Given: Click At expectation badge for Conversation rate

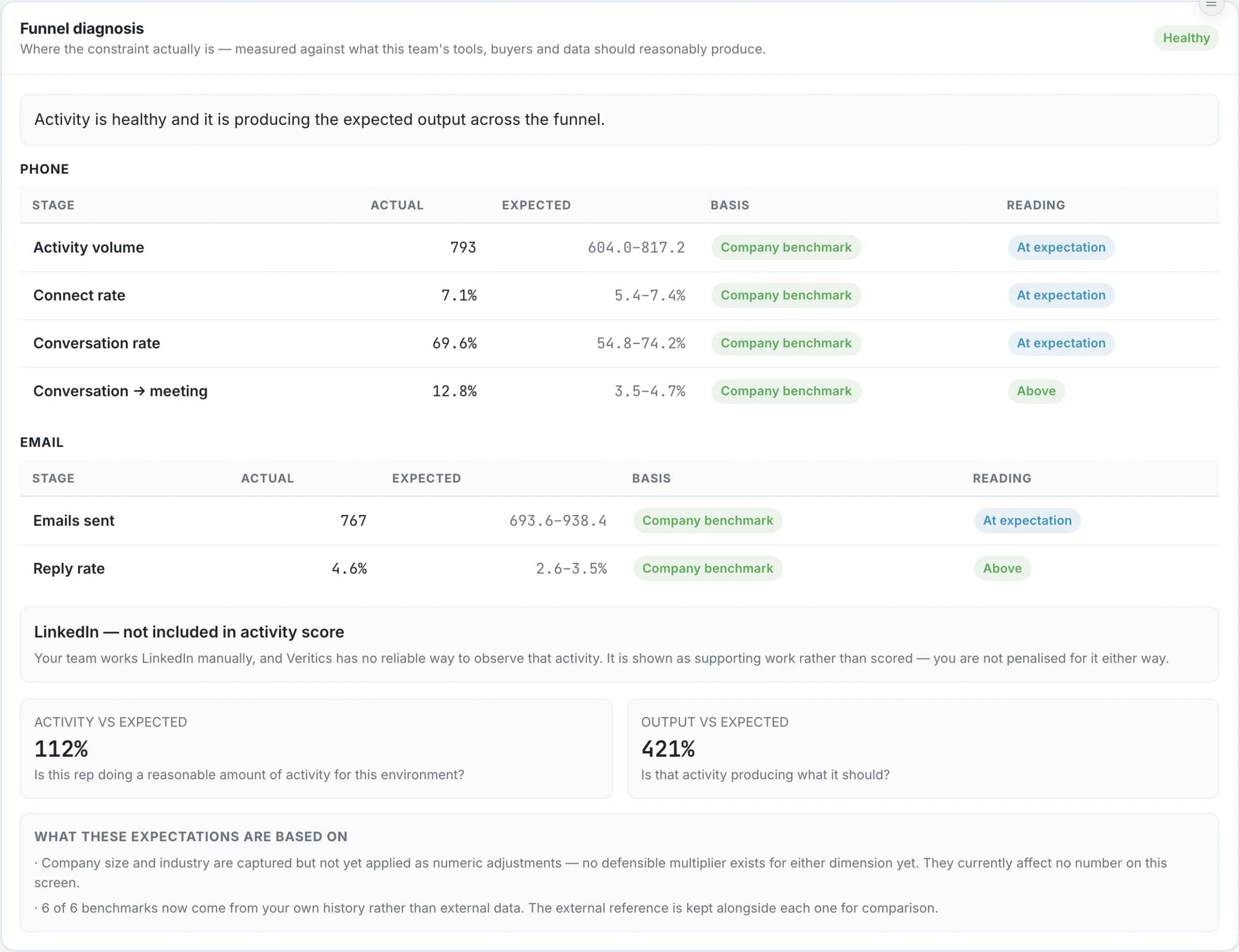Looking at the screenshot, I should point(1060,343).
